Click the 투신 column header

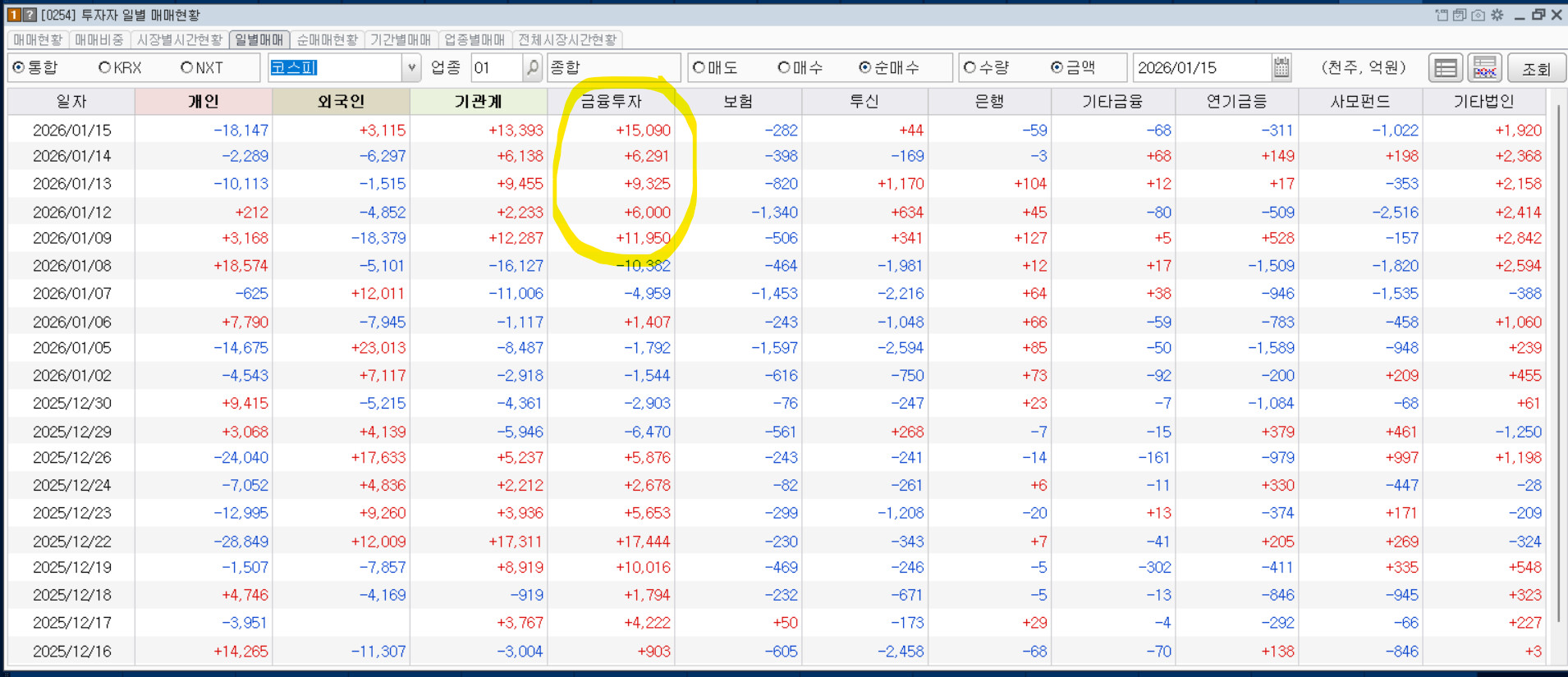click(x=864, y=101)
